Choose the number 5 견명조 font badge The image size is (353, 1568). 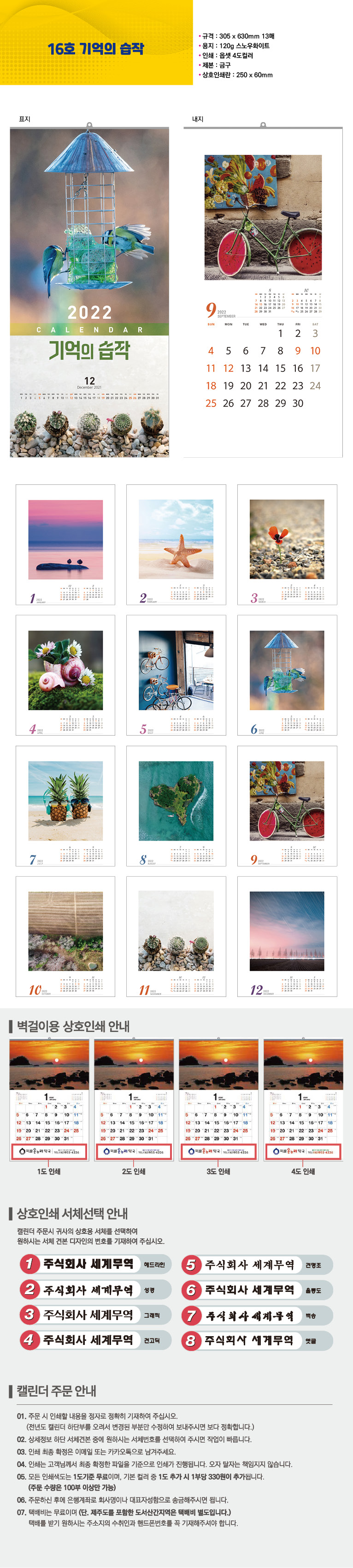257,1265
